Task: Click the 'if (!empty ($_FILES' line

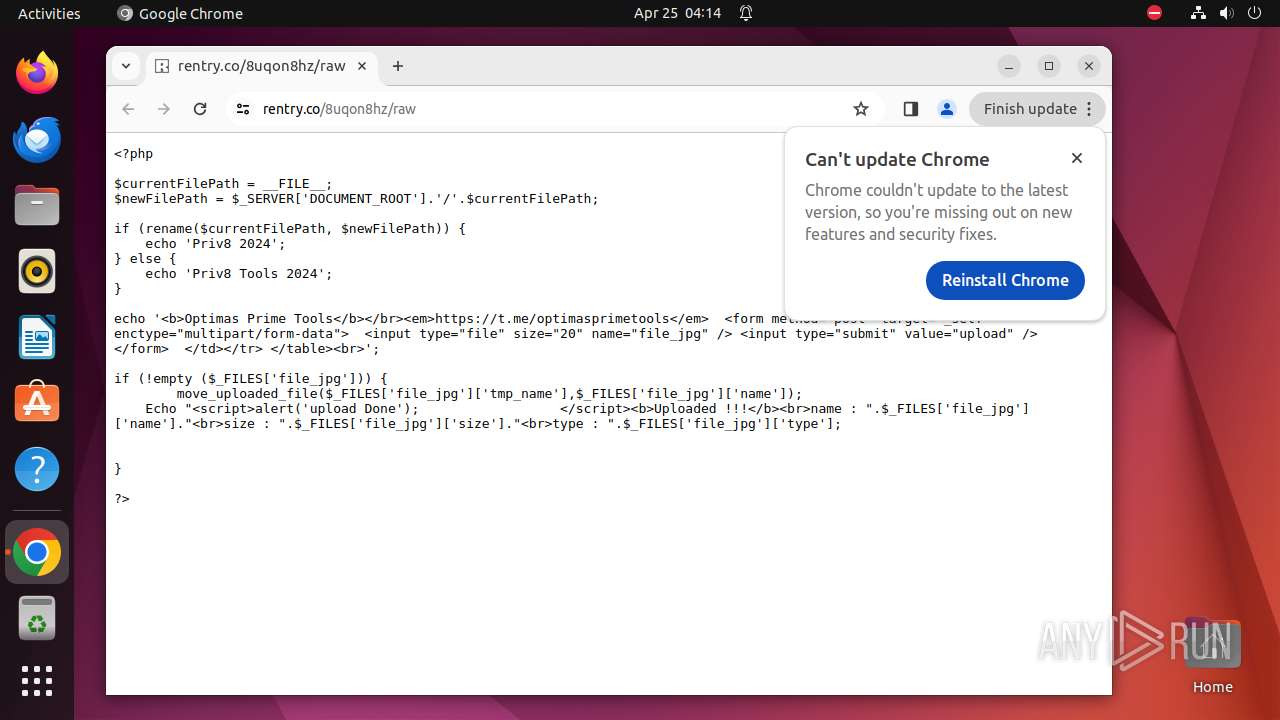Action: [250, 379]
